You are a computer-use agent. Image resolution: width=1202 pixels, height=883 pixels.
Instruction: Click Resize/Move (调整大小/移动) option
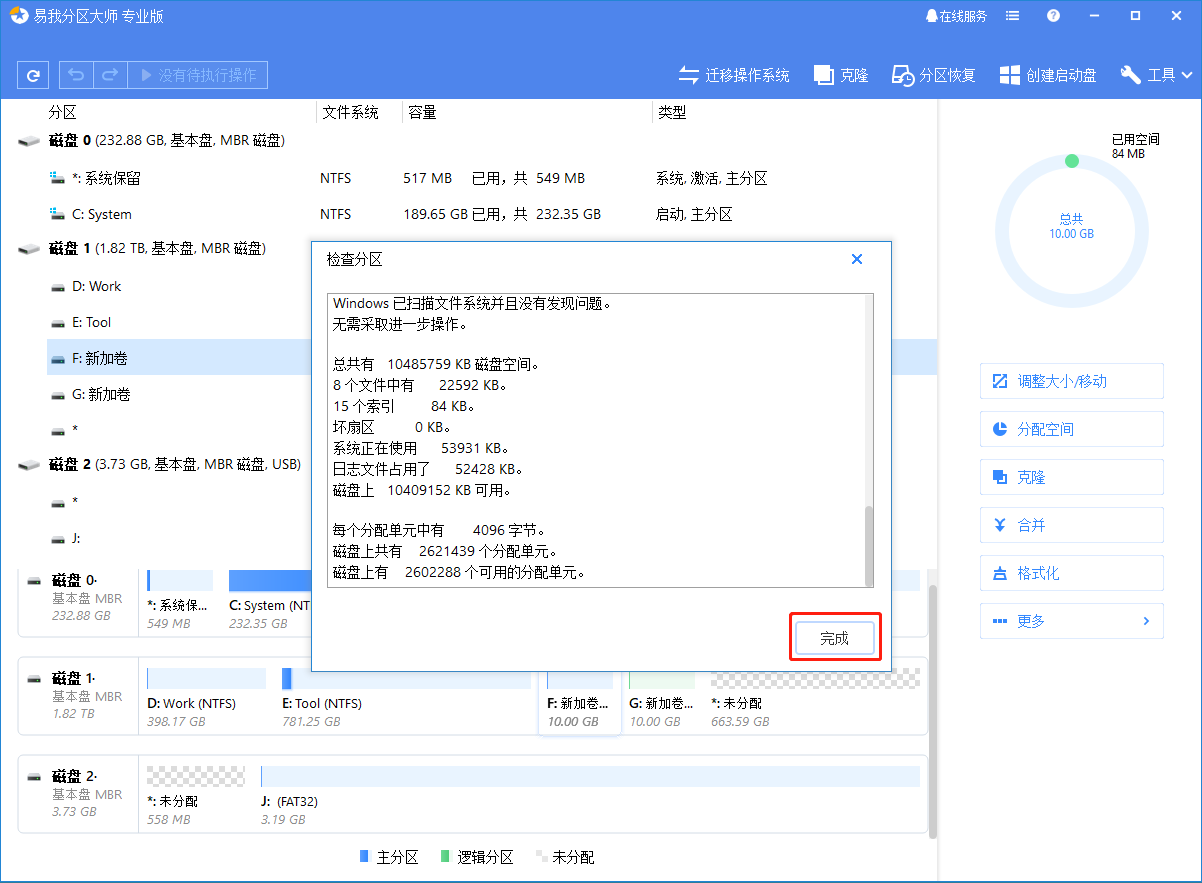(x=1071, y=381)
